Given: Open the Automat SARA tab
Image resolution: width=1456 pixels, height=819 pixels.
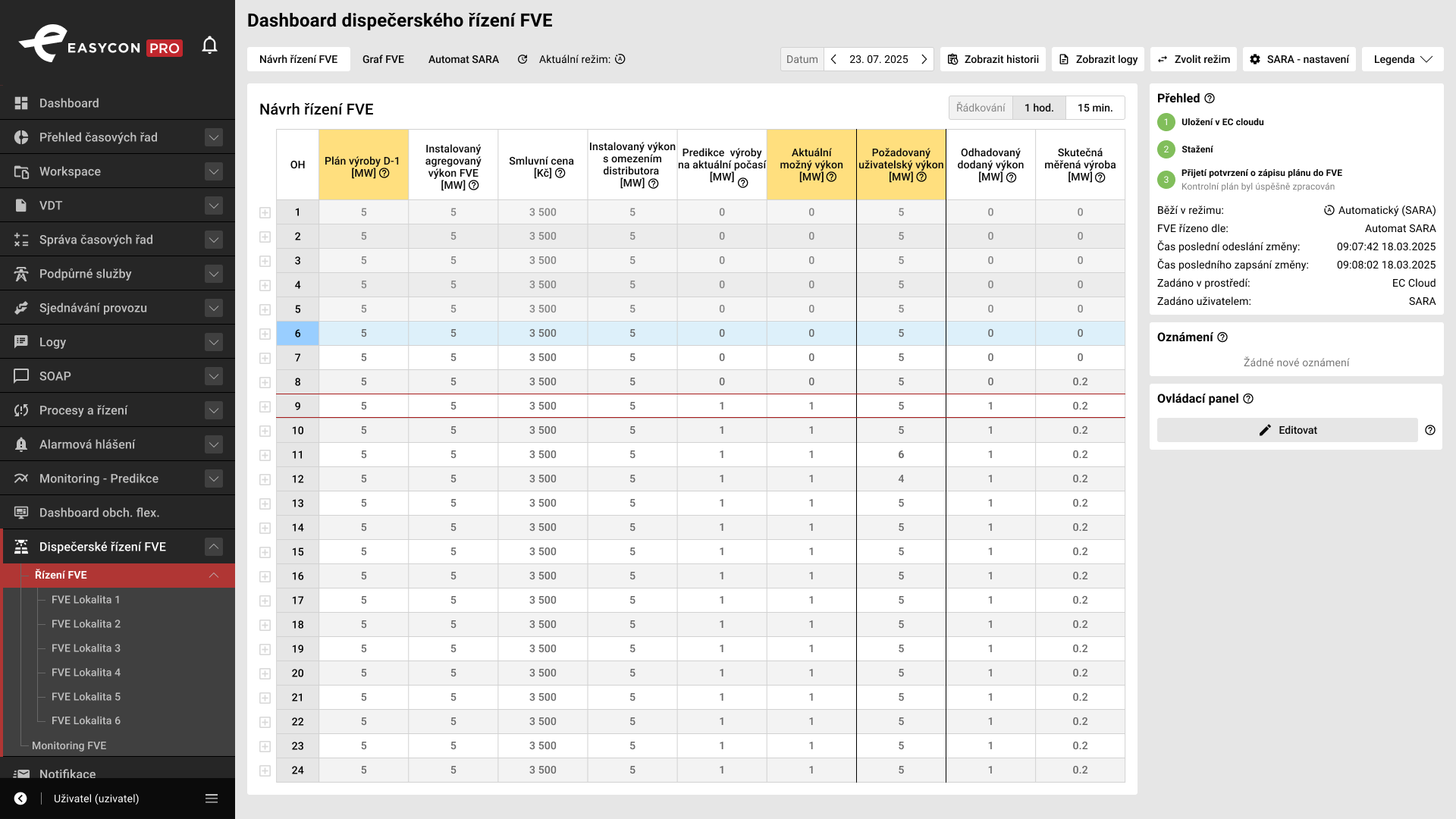Looking at the screenshot, I should tap(463, 59).
